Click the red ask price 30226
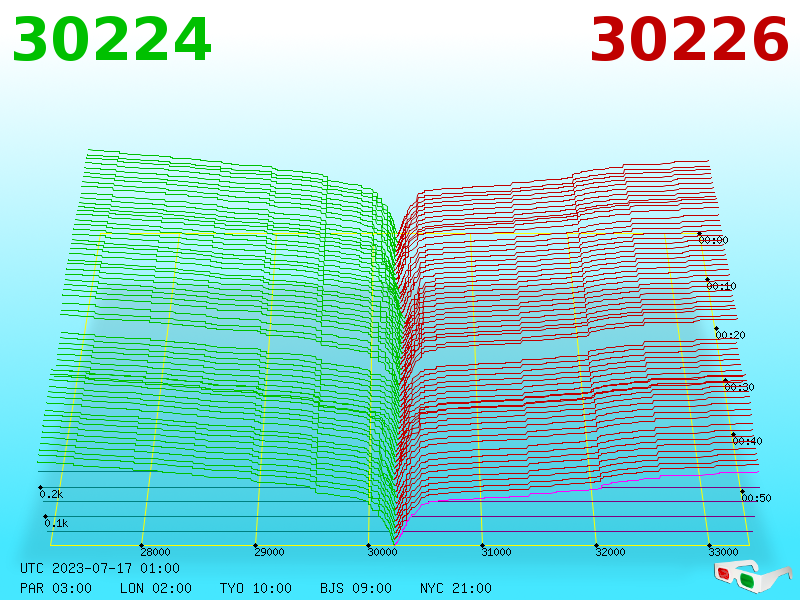800x600 pixels. point(689,39)
